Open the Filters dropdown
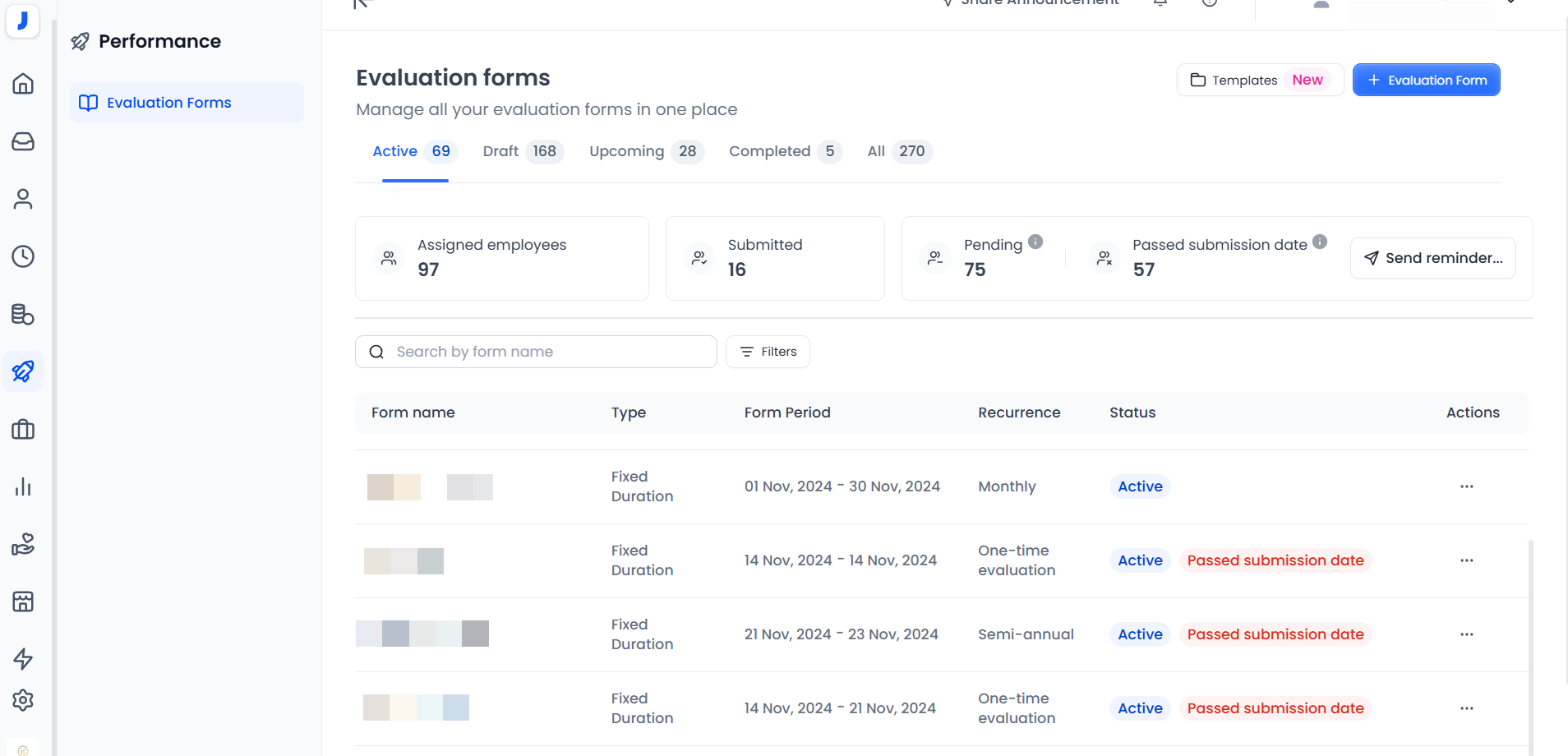This screenshot has width=1568, height=756. [x=768, y=352]
